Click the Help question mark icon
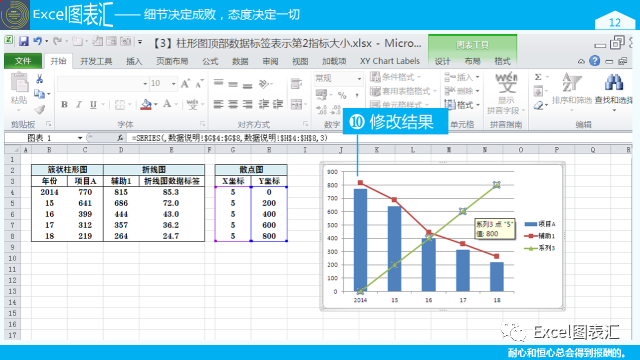Viewport: 640px width, 360px height. coord(595,61)
